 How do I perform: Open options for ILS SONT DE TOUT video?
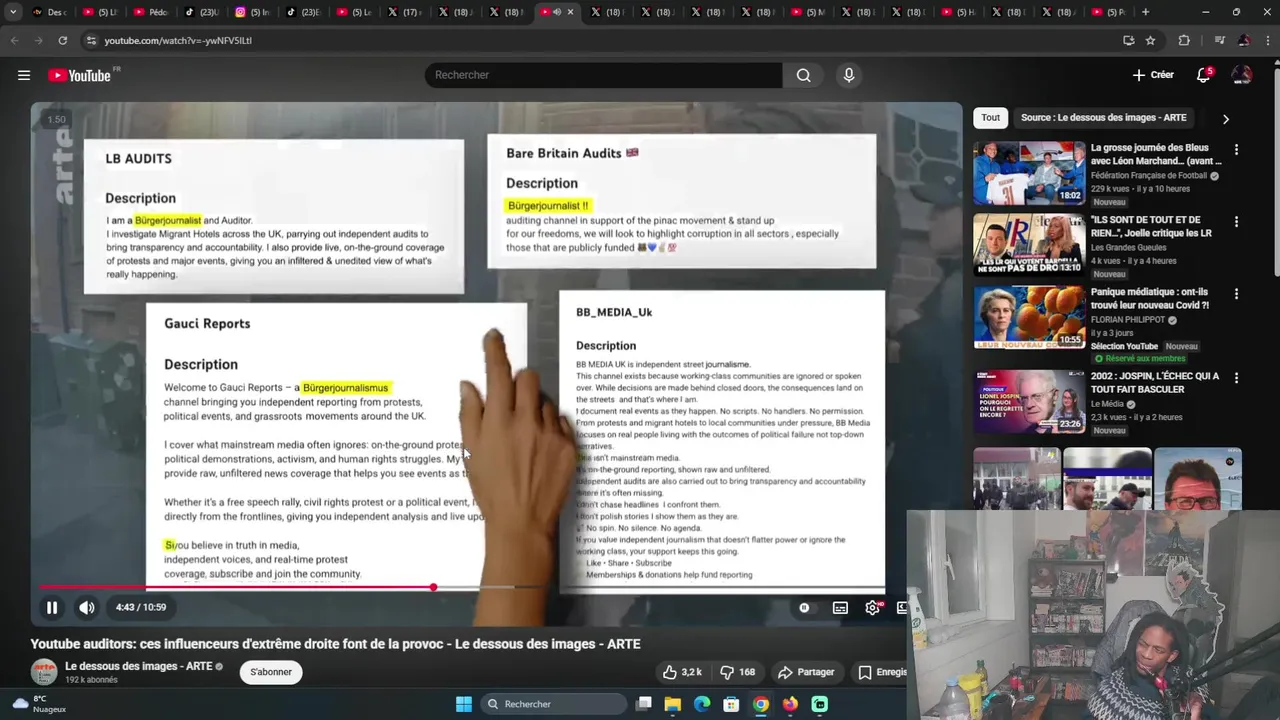[x=1236, y=222]
